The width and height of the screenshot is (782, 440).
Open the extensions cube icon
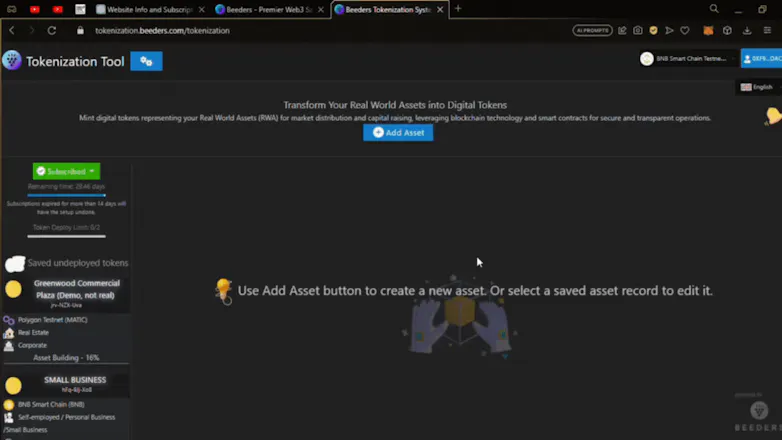pos(727,30)
